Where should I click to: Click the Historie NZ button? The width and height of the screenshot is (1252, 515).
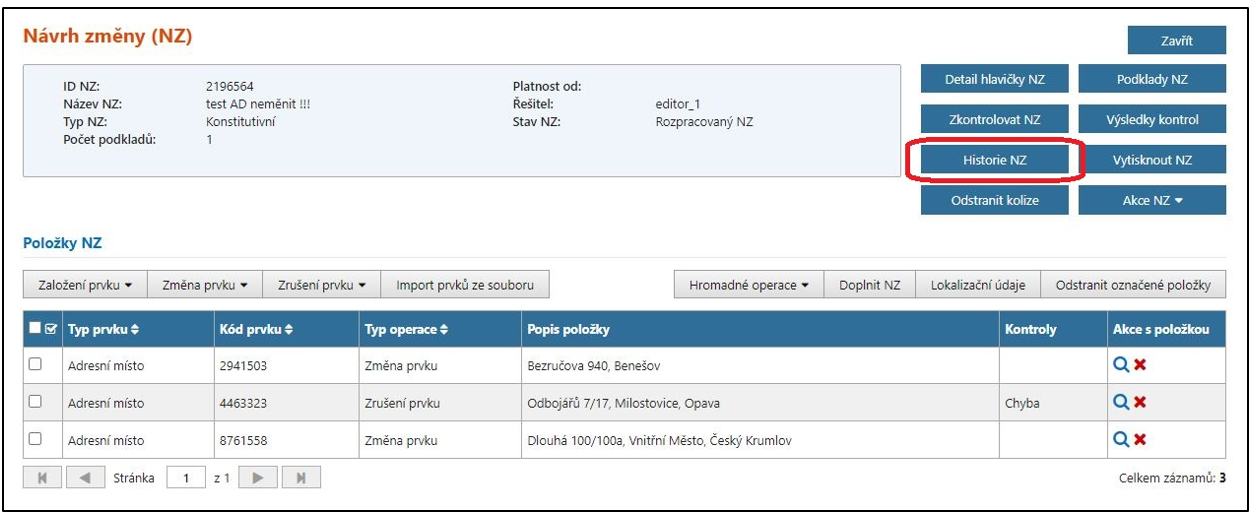coord(994,160)
